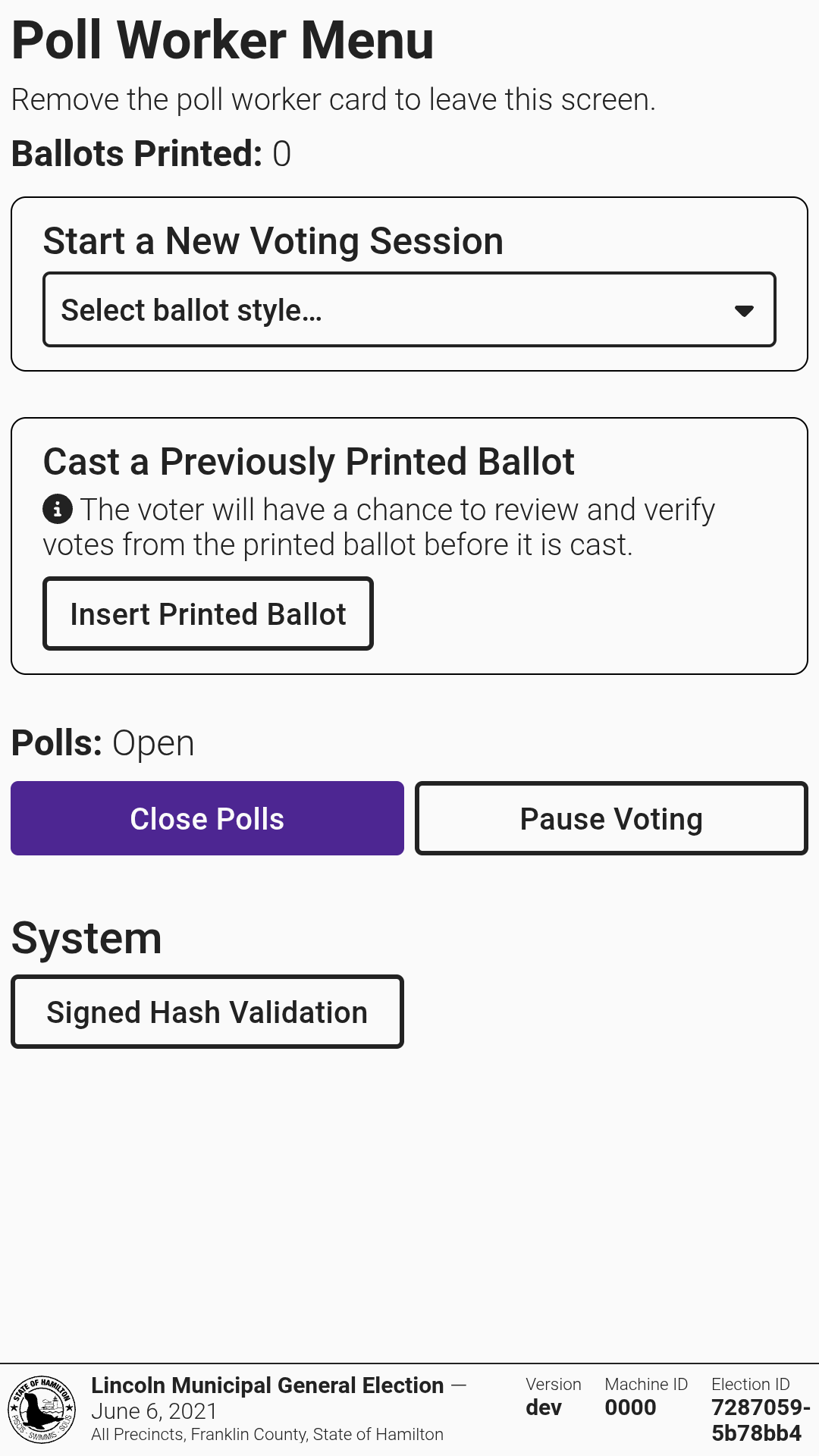Click the Start a New Voting Session heading

point(273,241)
